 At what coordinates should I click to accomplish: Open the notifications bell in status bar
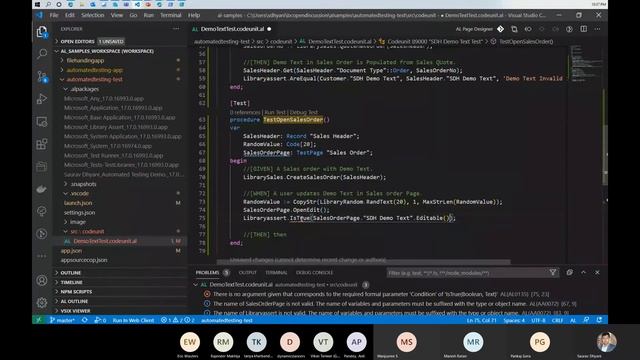(x=600, y=320)
